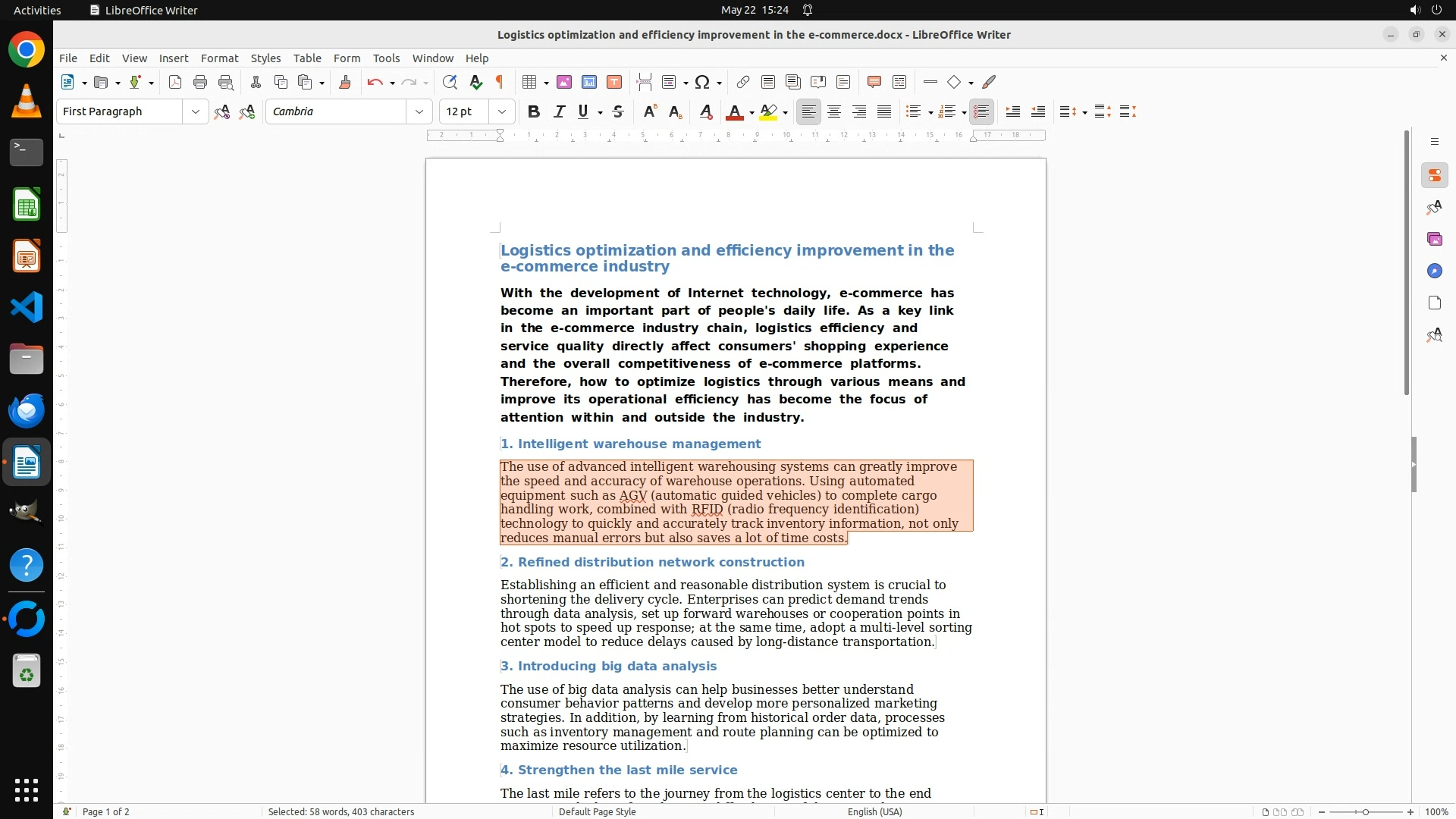Open the Format menu
This screenshot has height=819, width=1456.
[219, 58]
